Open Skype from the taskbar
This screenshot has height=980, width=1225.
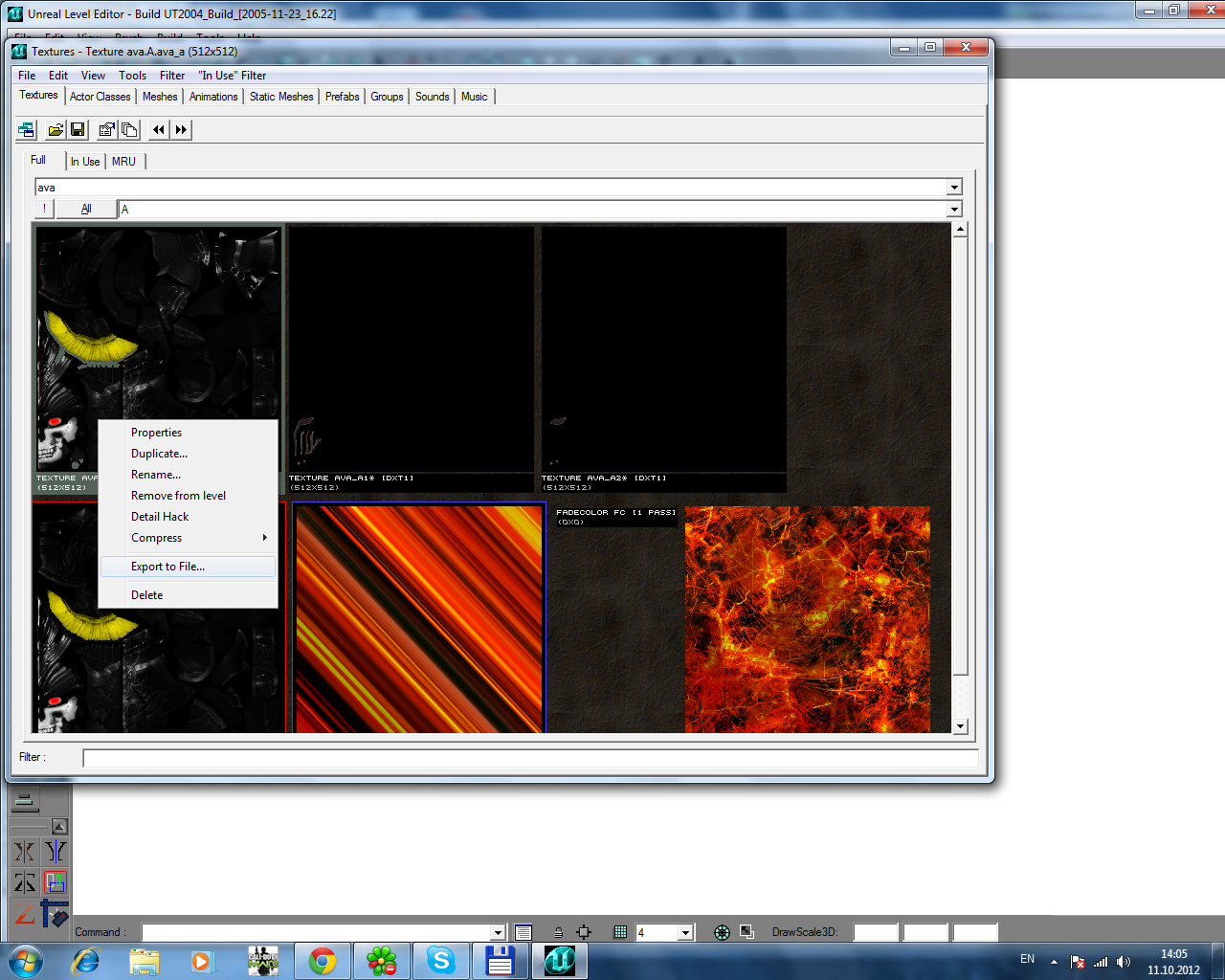pos(440,961)
